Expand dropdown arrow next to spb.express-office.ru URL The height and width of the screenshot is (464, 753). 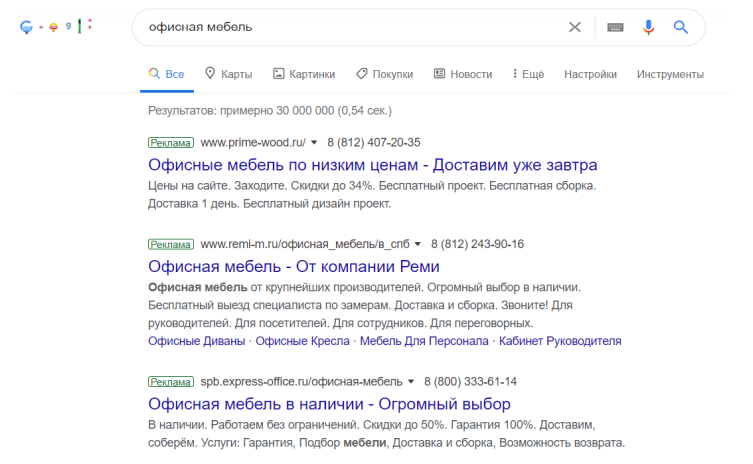point(411,383)
